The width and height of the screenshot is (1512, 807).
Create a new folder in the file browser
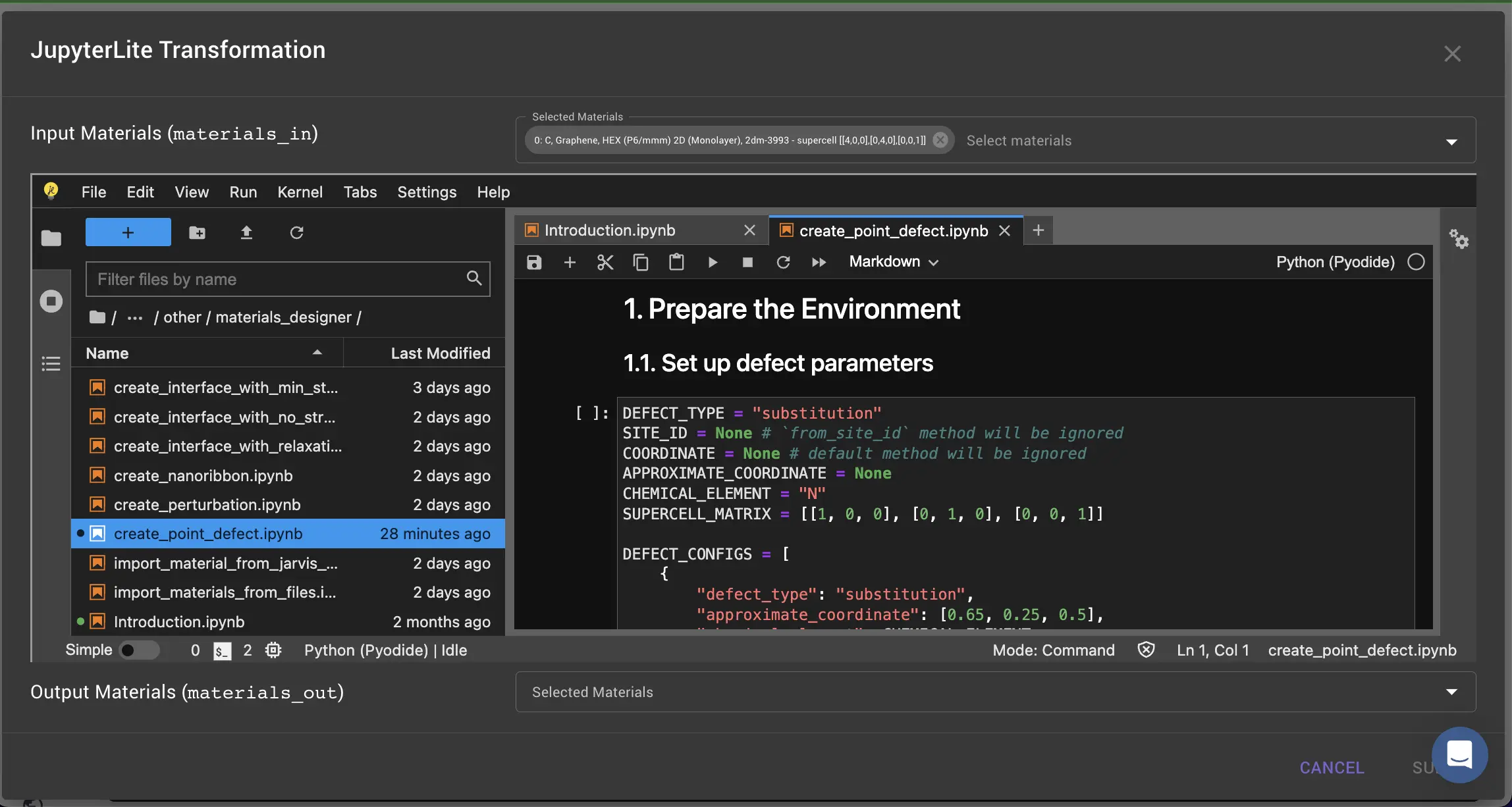(197, 232)
